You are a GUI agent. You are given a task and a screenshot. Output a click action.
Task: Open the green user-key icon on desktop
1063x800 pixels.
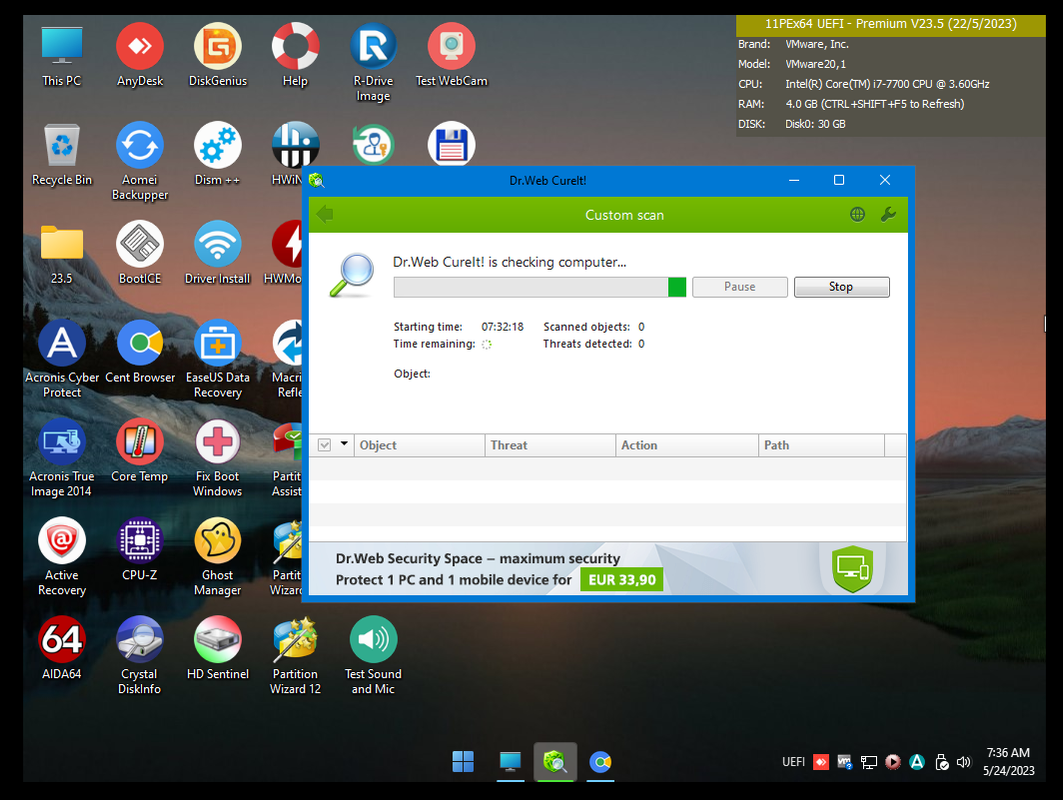coord(373,144)
